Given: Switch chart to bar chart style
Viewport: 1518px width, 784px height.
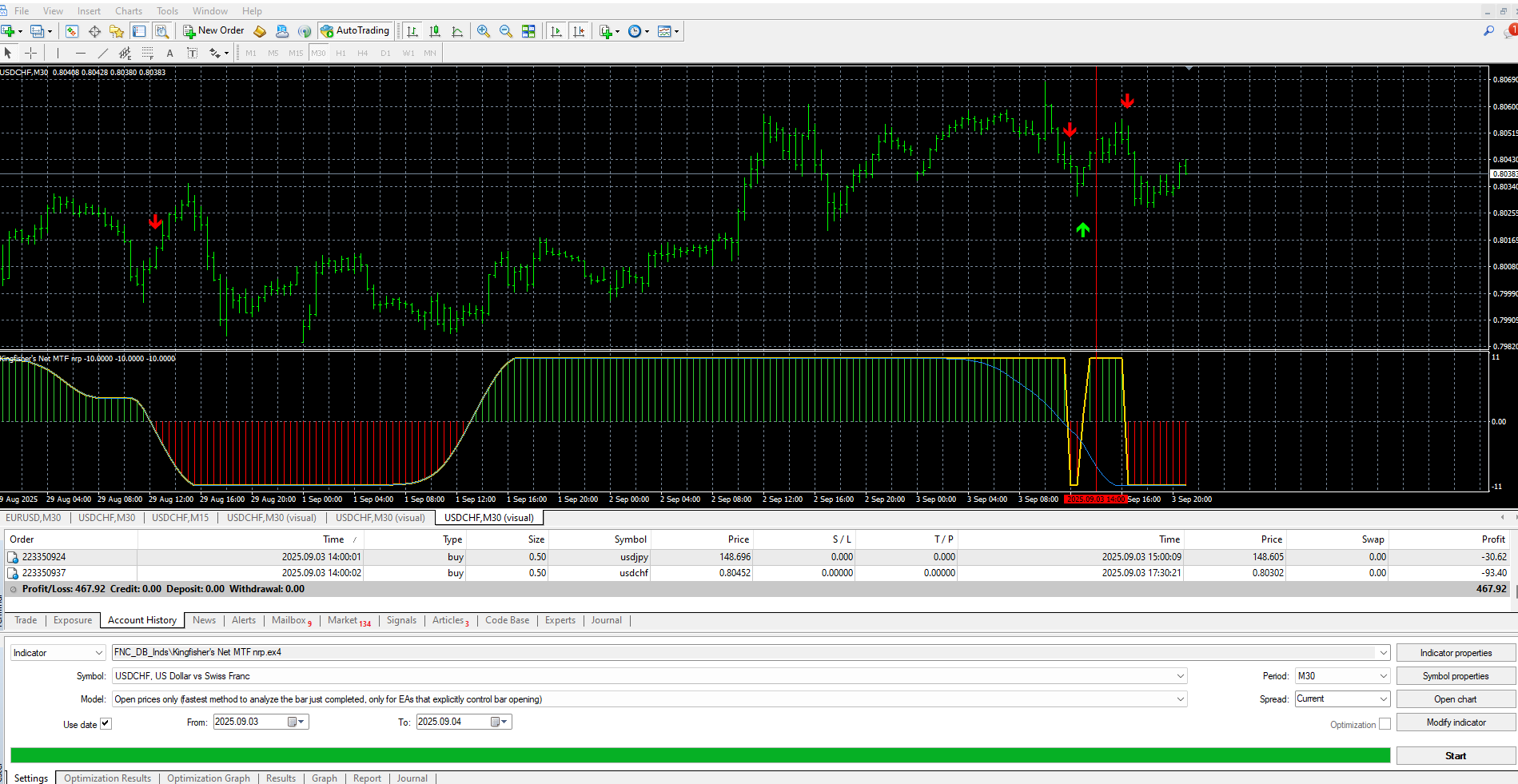Looking at the screenshot, I should (x=412, y=31).
